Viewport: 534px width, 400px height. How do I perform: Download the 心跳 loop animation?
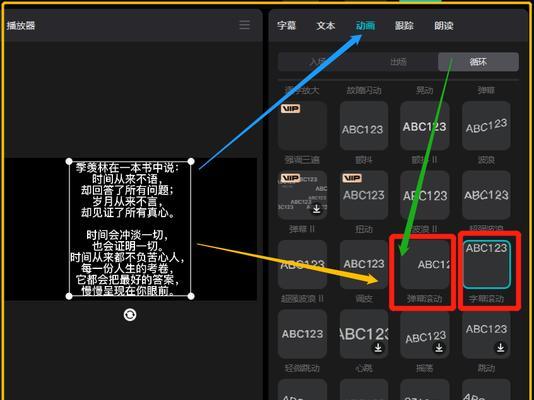pos(378,348)
